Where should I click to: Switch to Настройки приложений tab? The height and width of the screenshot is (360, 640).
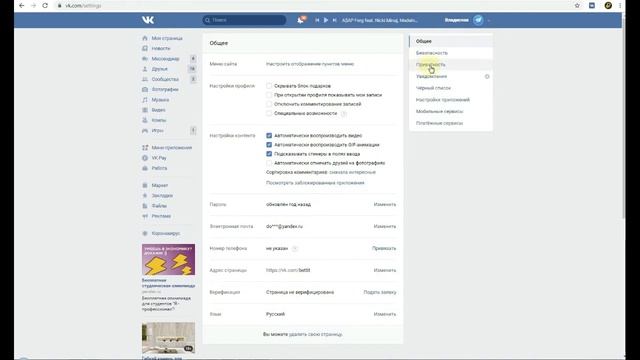(451, 100)
